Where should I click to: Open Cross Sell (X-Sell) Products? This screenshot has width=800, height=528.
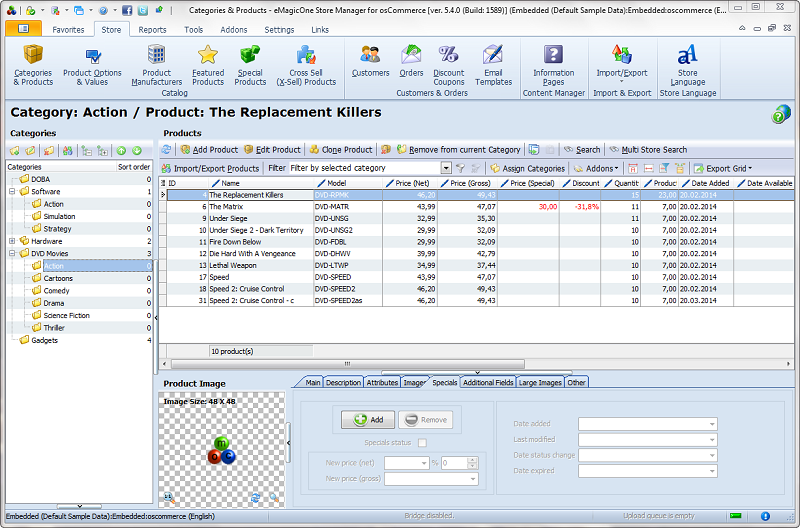click(x=306, y=65)
